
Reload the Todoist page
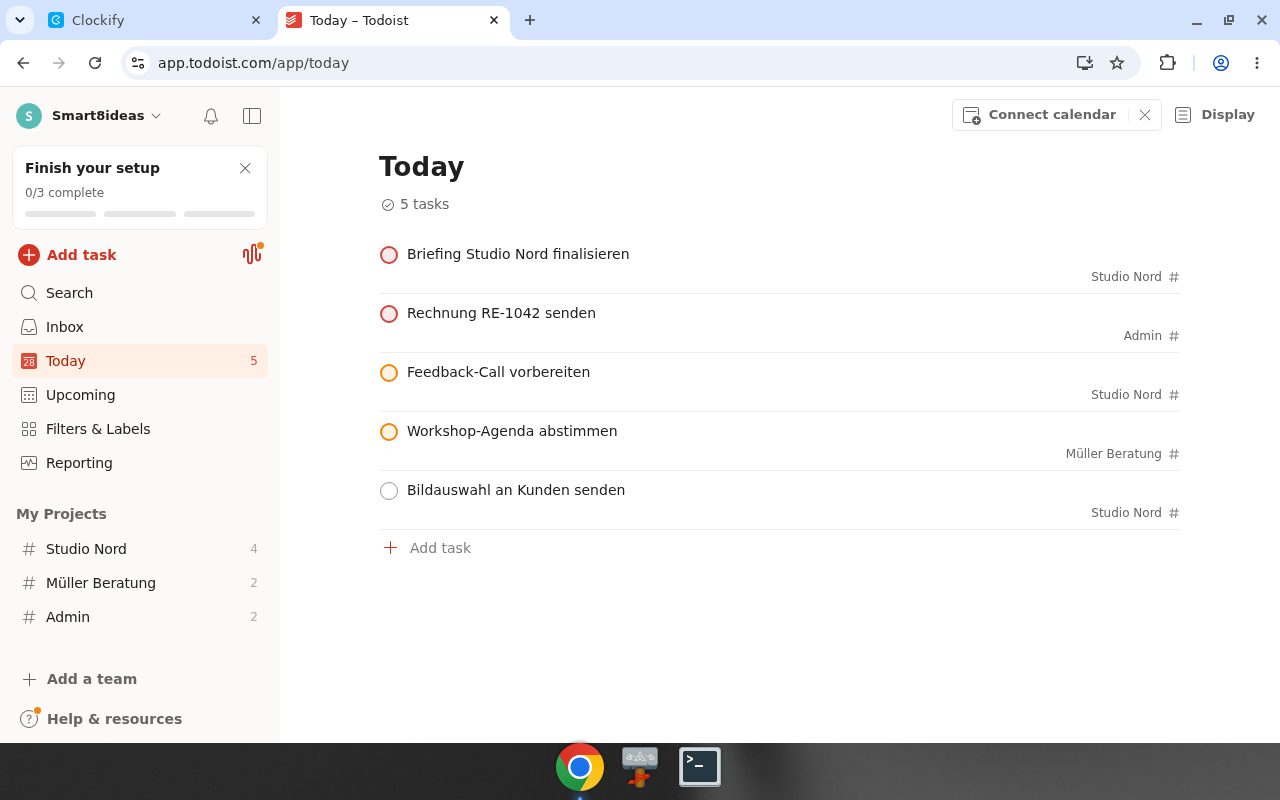[95, 63]
